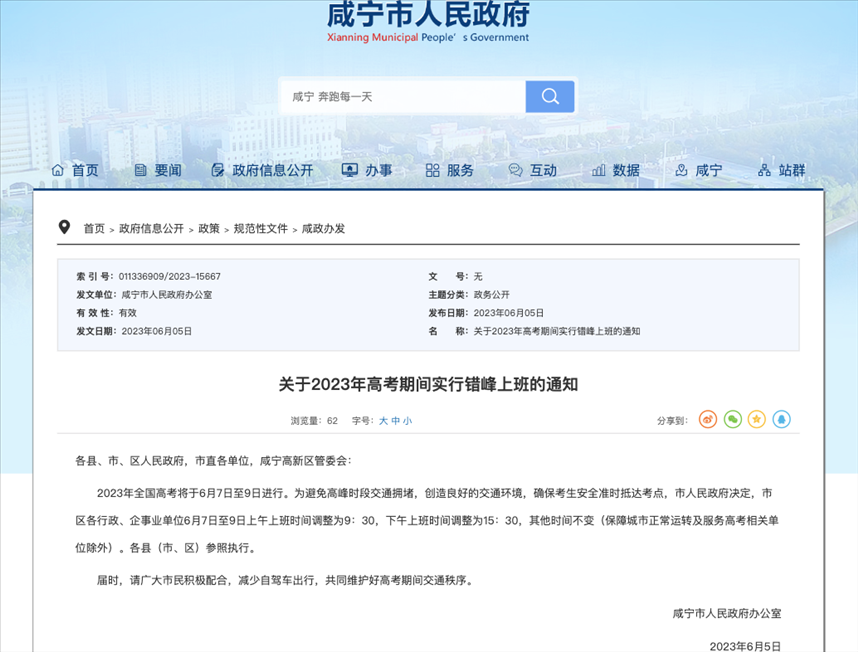Open the 站群 site group navigation item
The image size is (858, 652).
coord(781,171)
